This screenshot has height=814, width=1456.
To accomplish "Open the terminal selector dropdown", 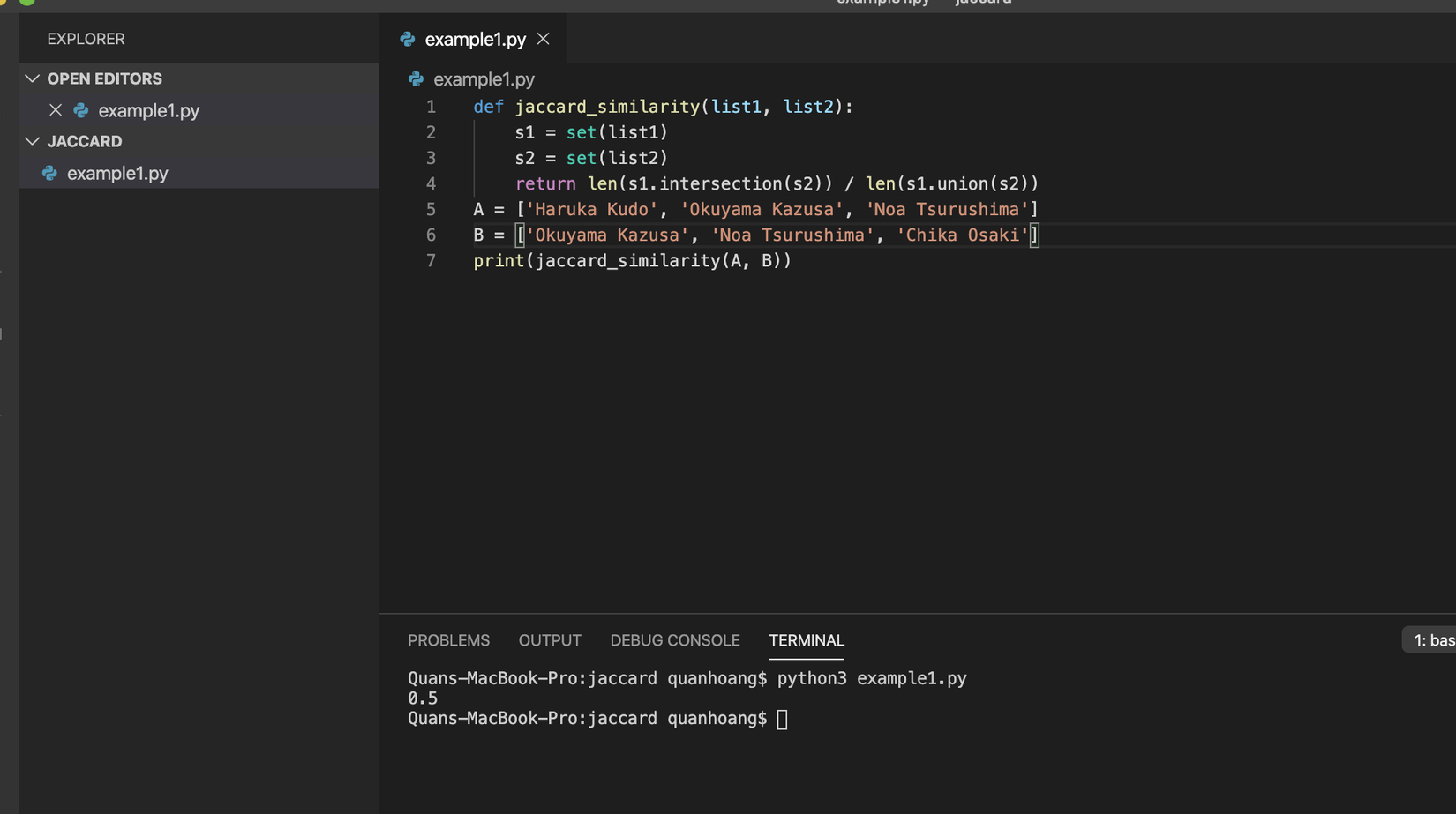I will coord(1431,640).
